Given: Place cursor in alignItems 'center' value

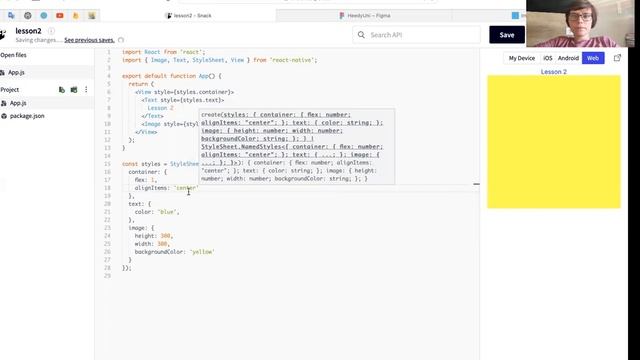Looking at the screenshot, I should click(186, 188).
